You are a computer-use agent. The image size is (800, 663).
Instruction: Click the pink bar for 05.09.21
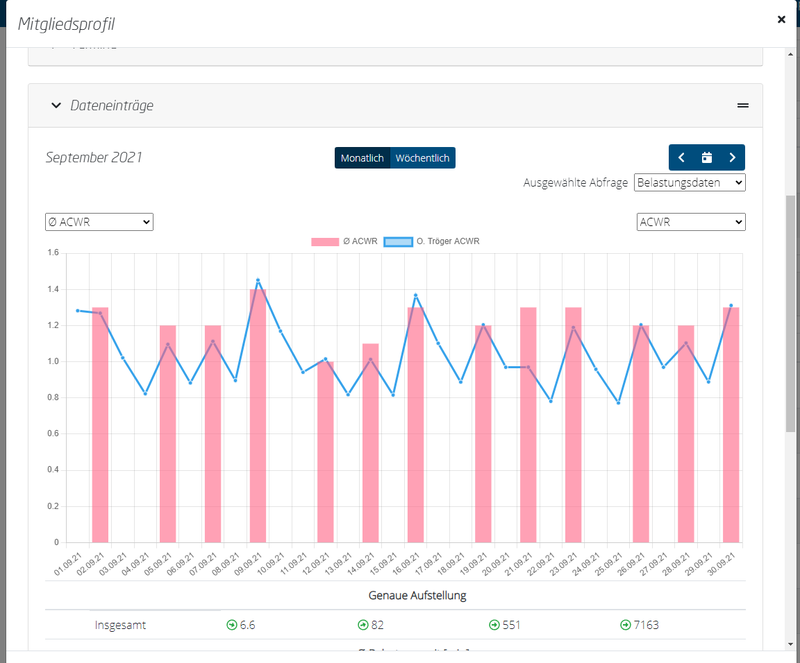click(168, 434)
